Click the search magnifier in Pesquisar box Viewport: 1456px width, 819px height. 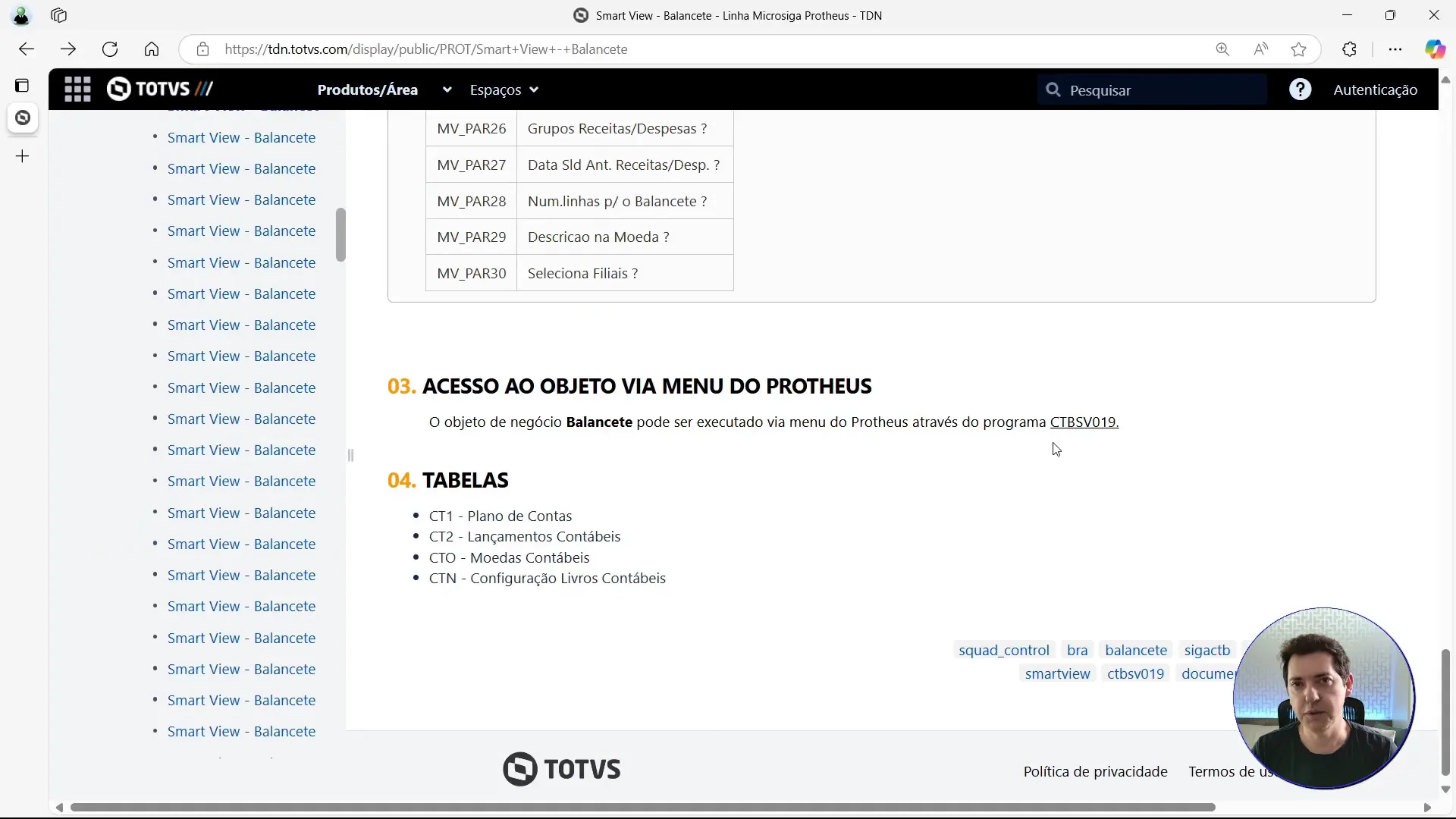pyautogui.click(x=1053, y=89)
